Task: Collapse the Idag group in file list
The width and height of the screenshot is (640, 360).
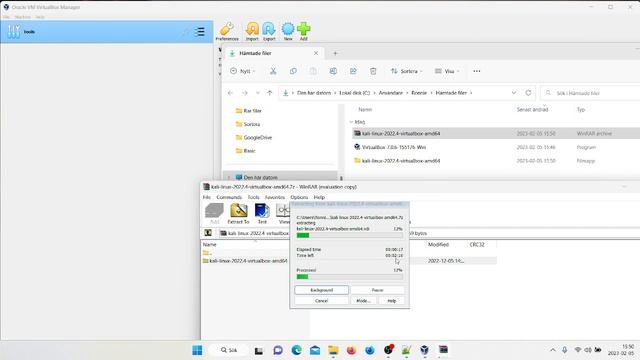Action: [x=351, y=122]
